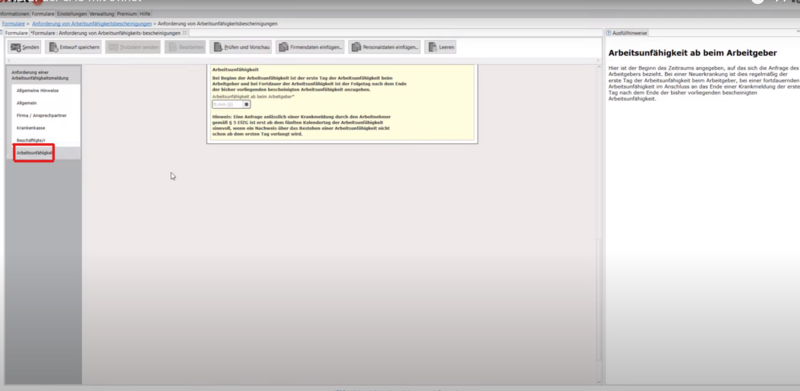The width and height of the screenshot is (800, 391).
Task: Open the Premium menu
Action: point(127,14)
